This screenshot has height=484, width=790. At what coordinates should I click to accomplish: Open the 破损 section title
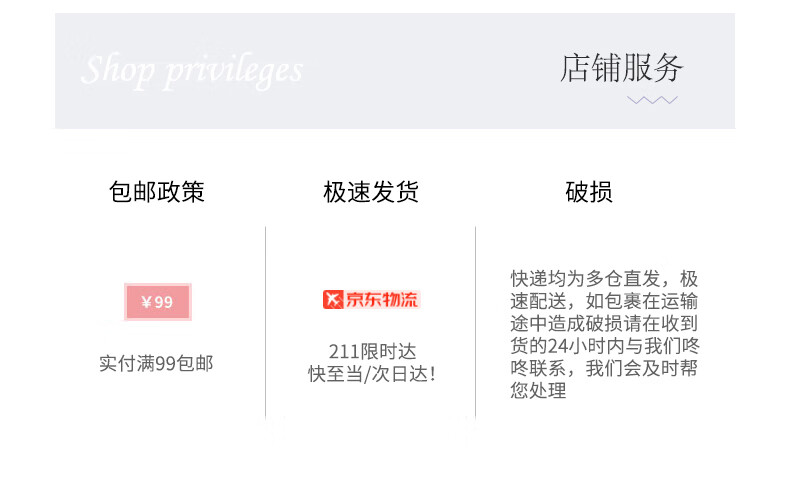point(588,192)
